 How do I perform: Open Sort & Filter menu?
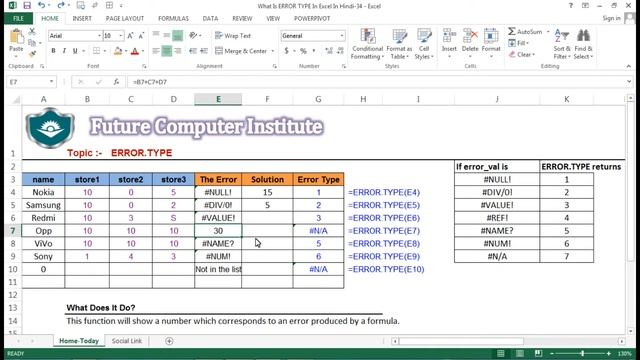[562, 44]
